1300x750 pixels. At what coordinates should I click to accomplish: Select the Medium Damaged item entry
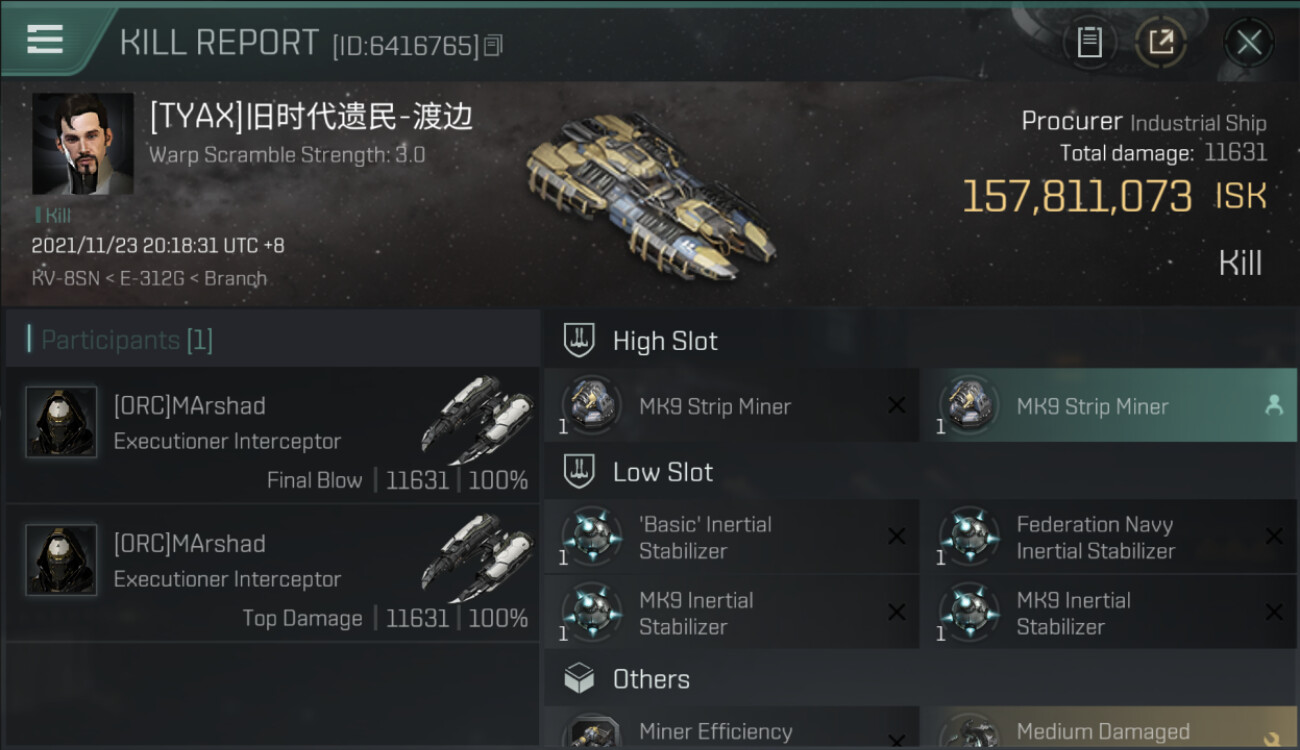click(1108, 728)
